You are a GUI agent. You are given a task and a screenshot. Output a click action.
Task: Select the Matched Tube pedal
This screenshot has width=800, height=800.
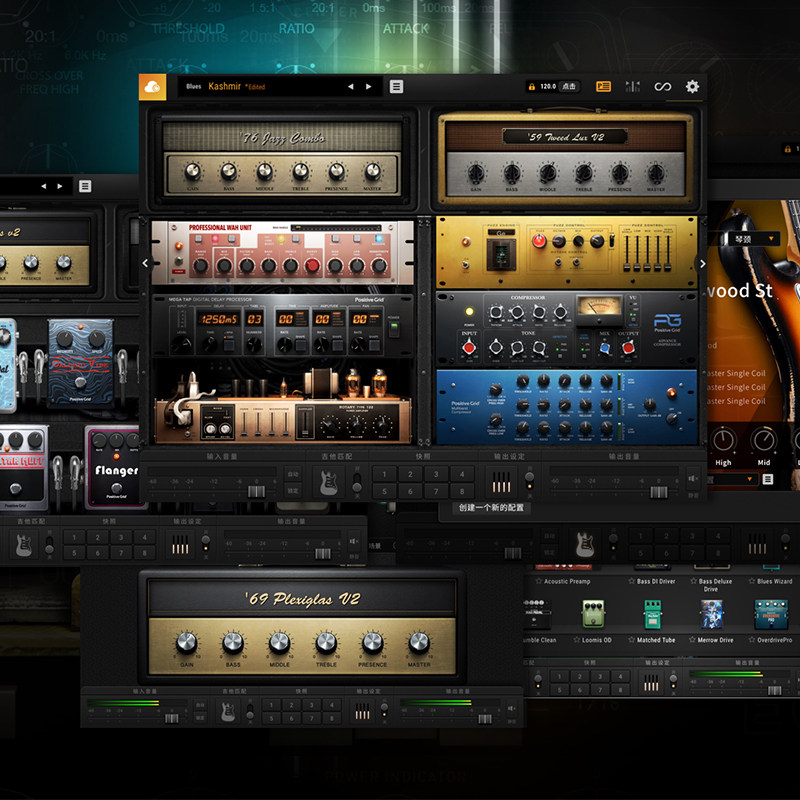(x=652, y=614)
